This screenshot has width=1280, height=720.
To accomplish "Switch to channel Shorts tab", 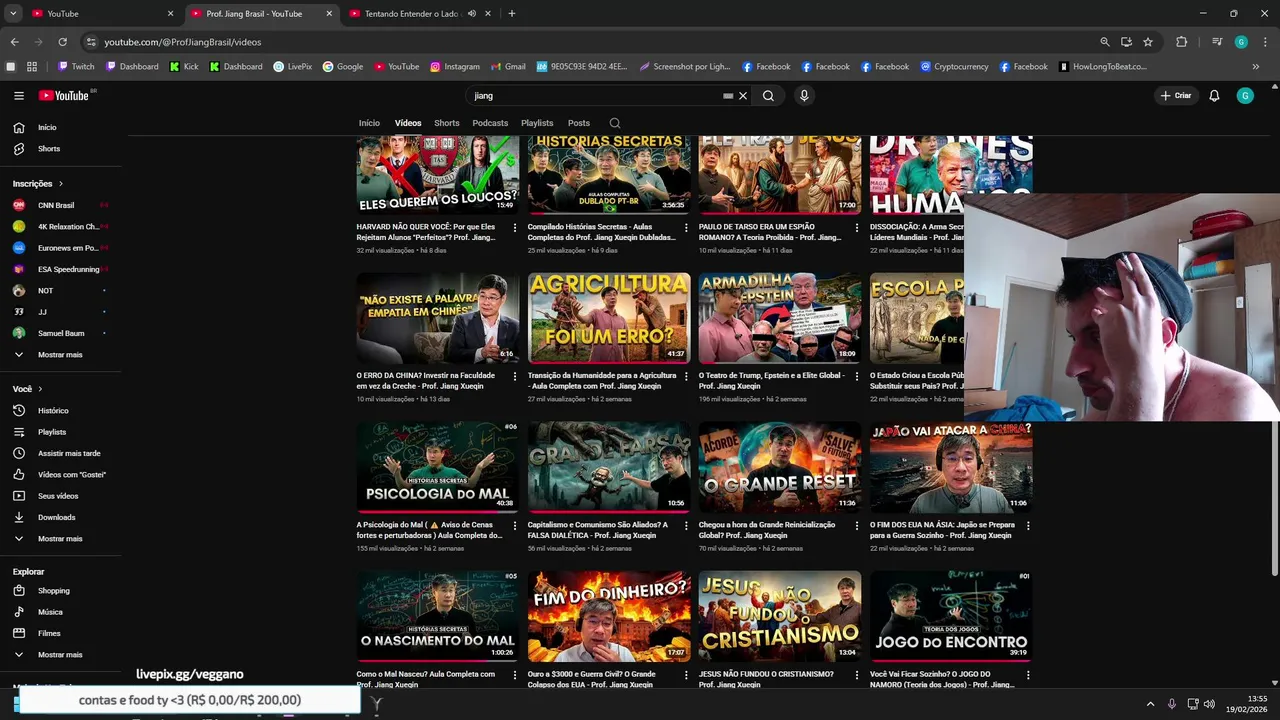I will tap(447, 123).
